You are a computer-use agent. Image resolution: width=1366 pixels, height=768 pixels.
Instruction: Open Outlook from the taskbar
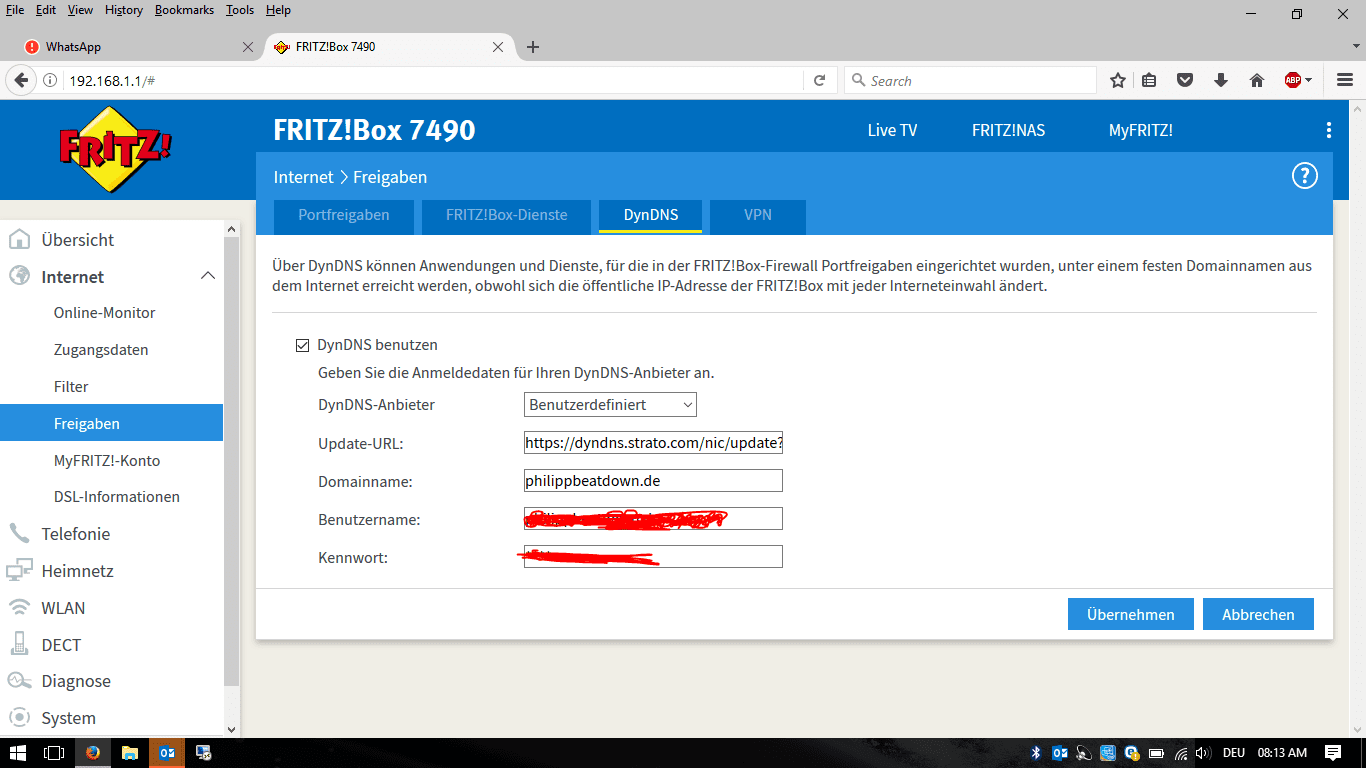click(x=167, y=753)
